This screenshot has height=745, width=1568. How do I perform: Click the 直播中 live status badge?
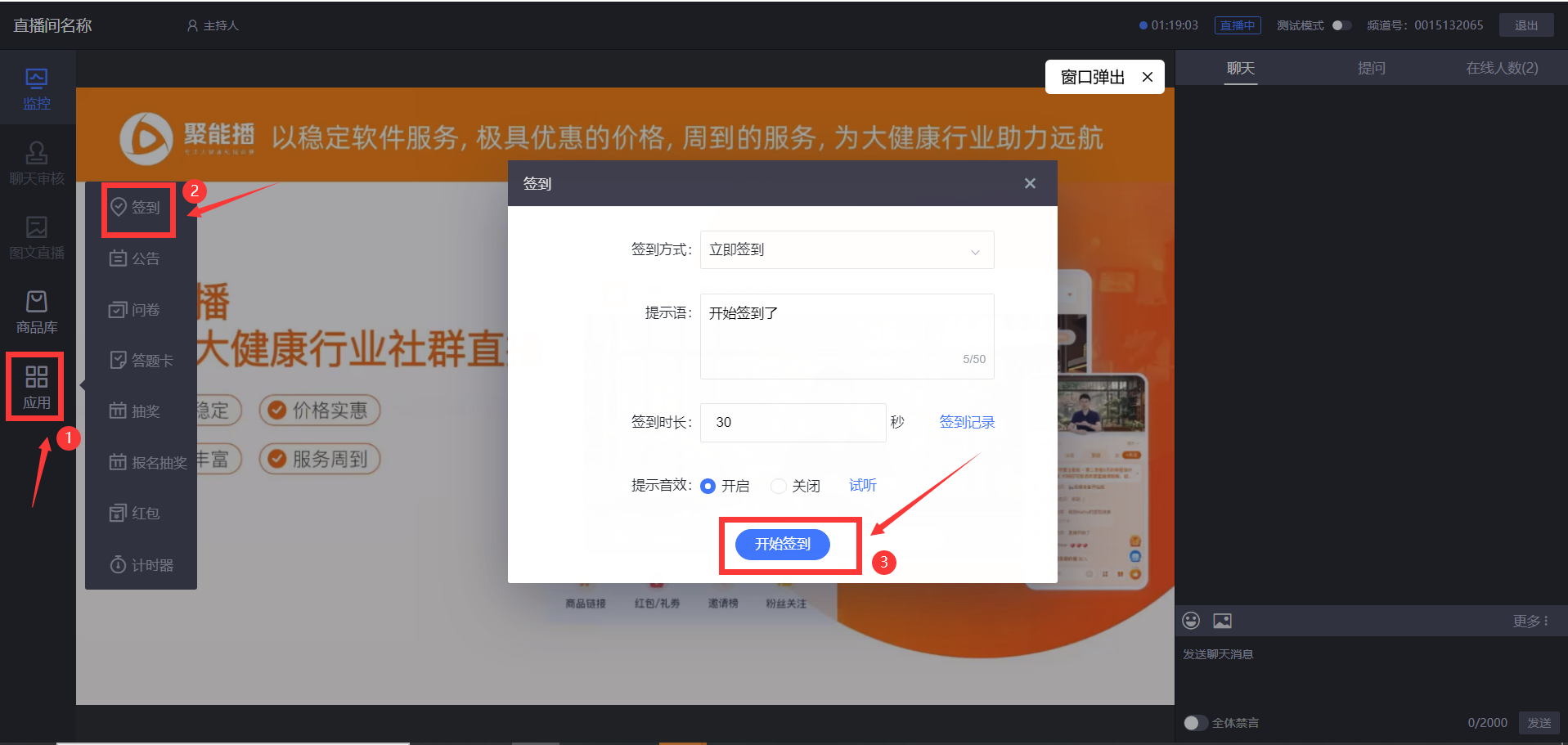point(1238,25)
